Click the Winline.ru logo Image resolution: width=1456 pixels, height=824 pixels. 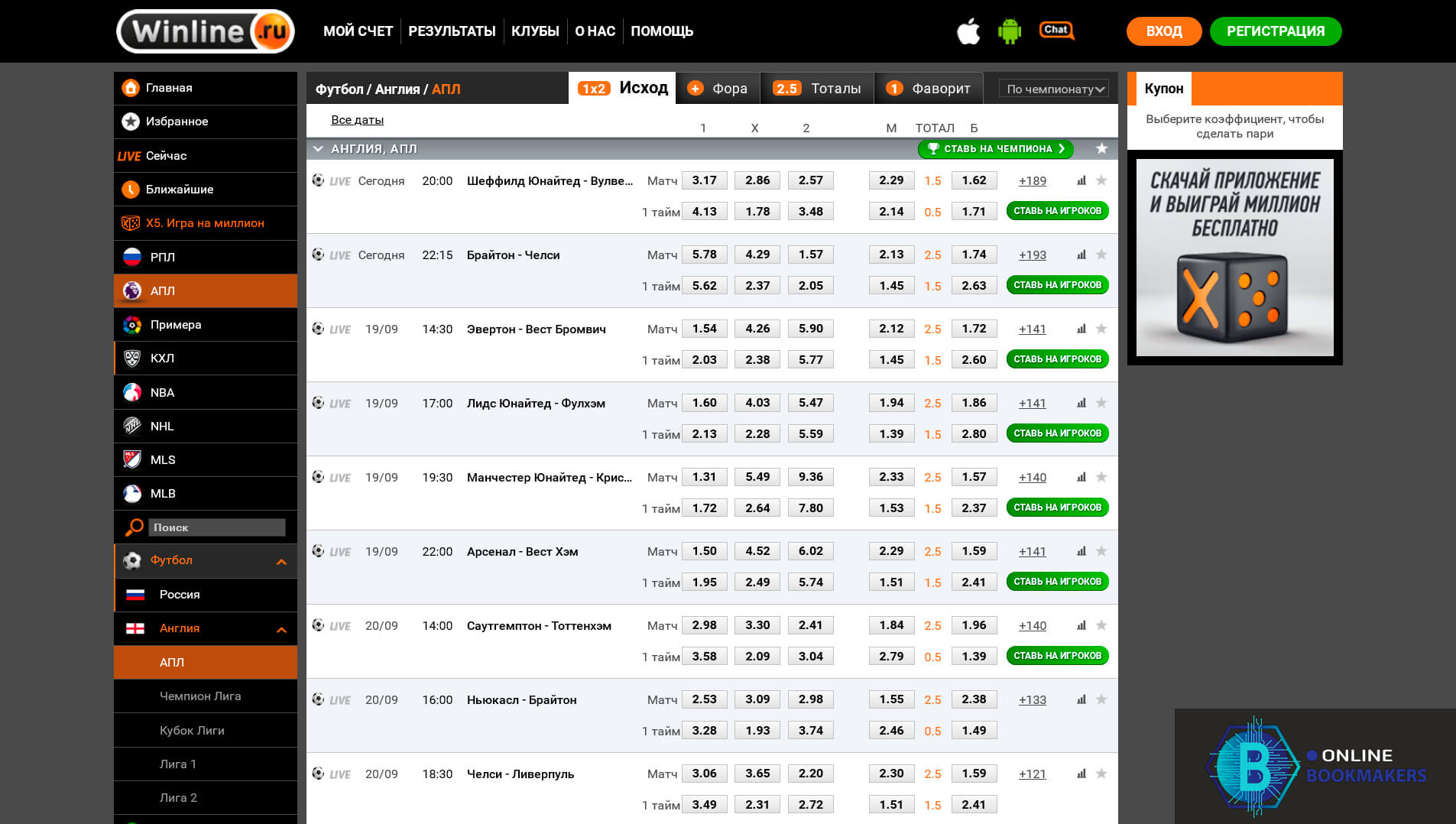206,31
